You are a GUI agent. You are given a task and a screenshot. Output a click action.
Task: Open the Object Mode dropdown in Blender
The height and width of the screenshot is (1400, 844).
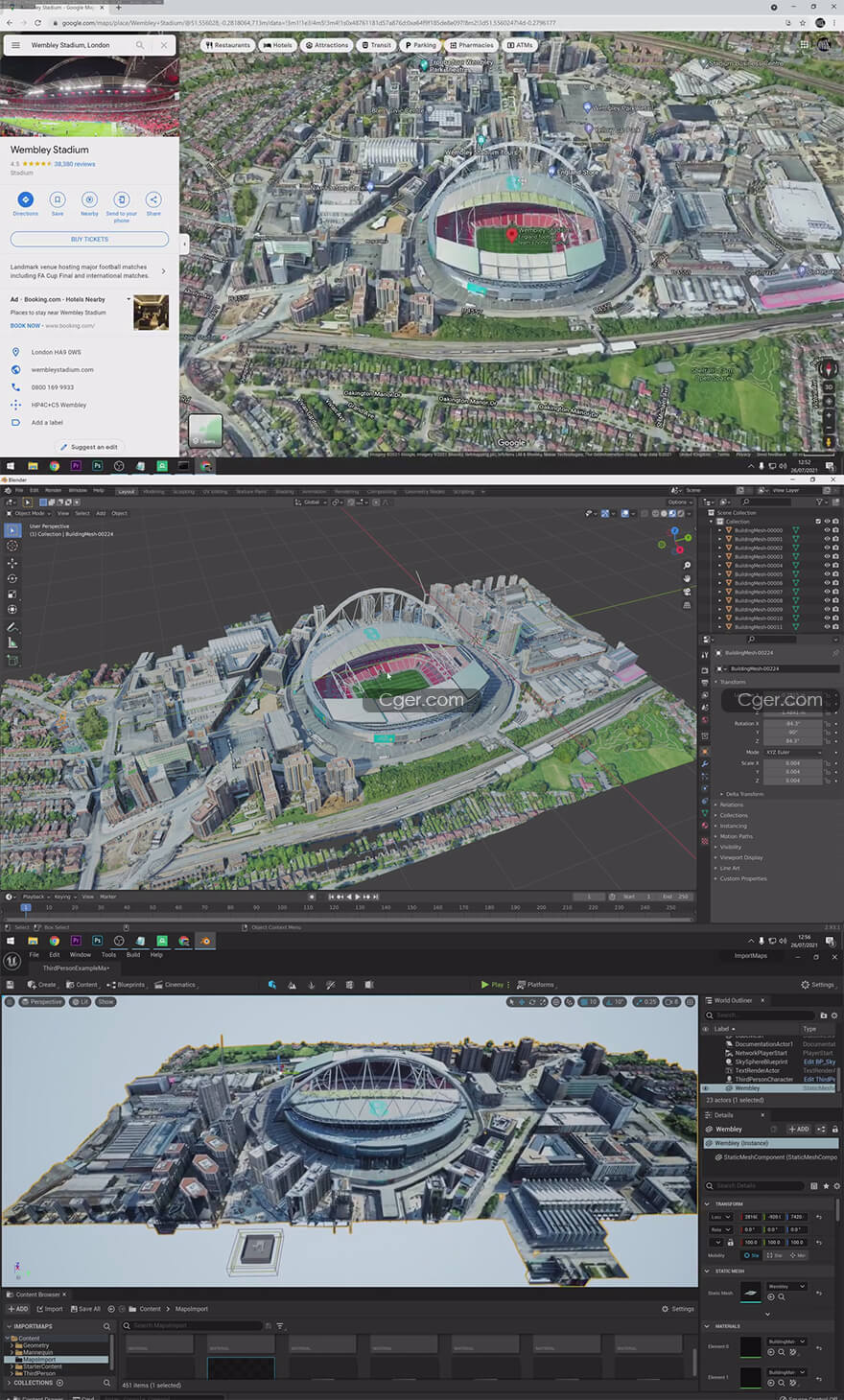[30, 513]
